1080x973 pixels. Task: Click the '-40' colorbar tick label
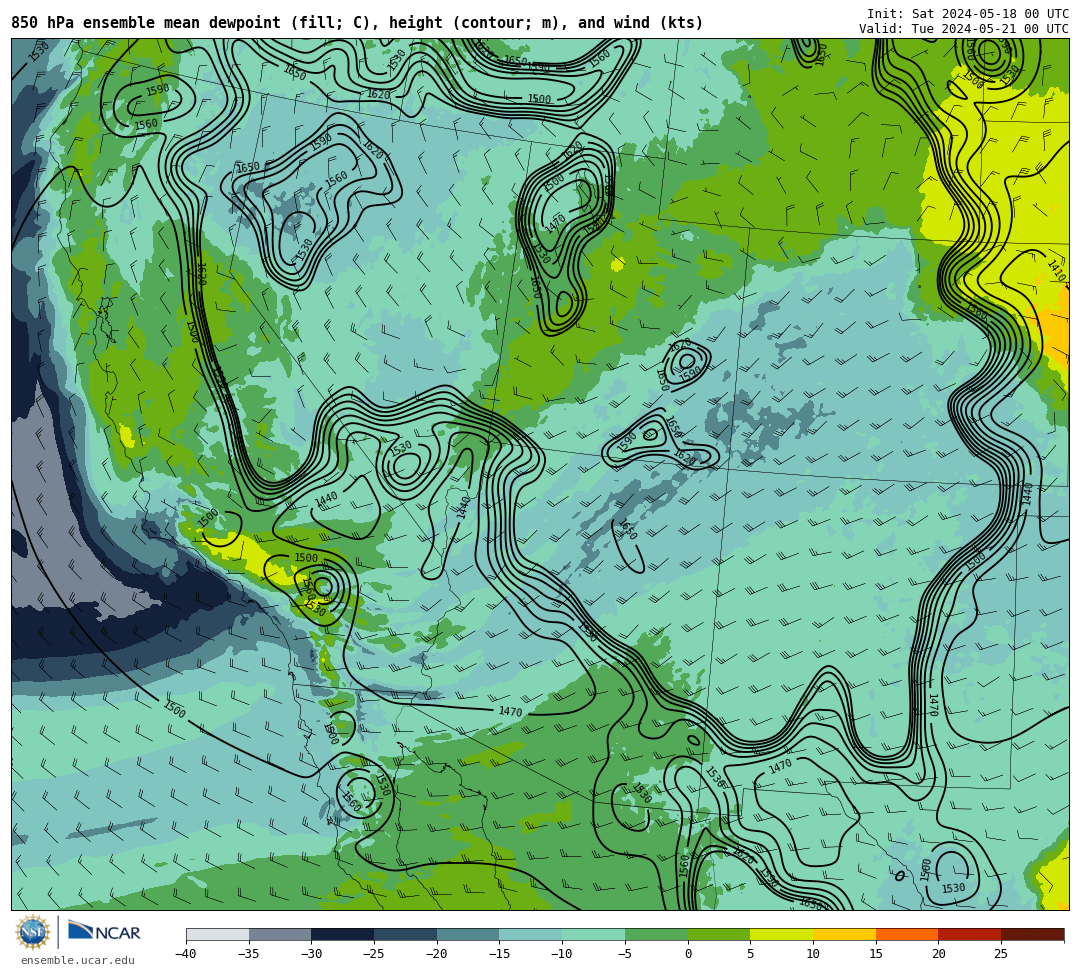point(186,954)
